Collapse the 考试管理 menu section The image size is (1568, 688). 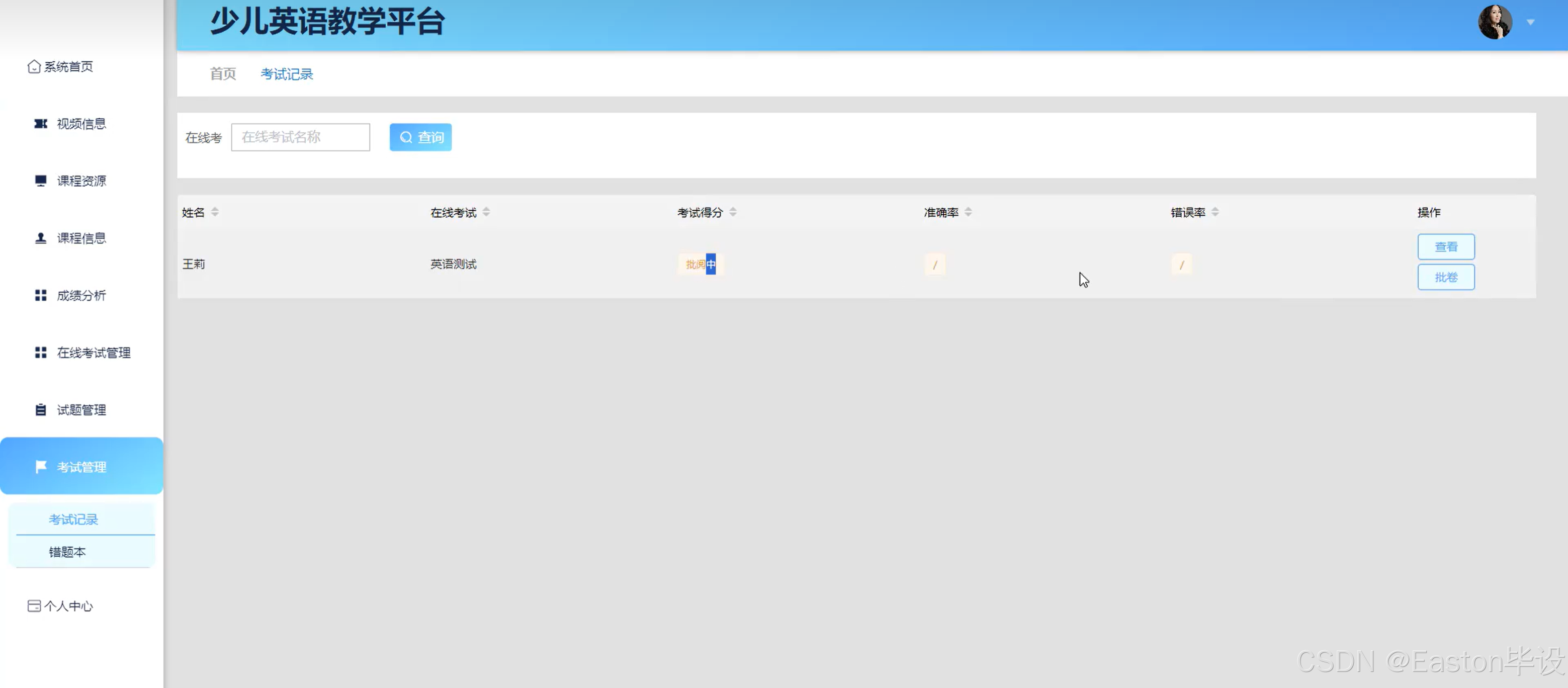(x=81, y=466)
